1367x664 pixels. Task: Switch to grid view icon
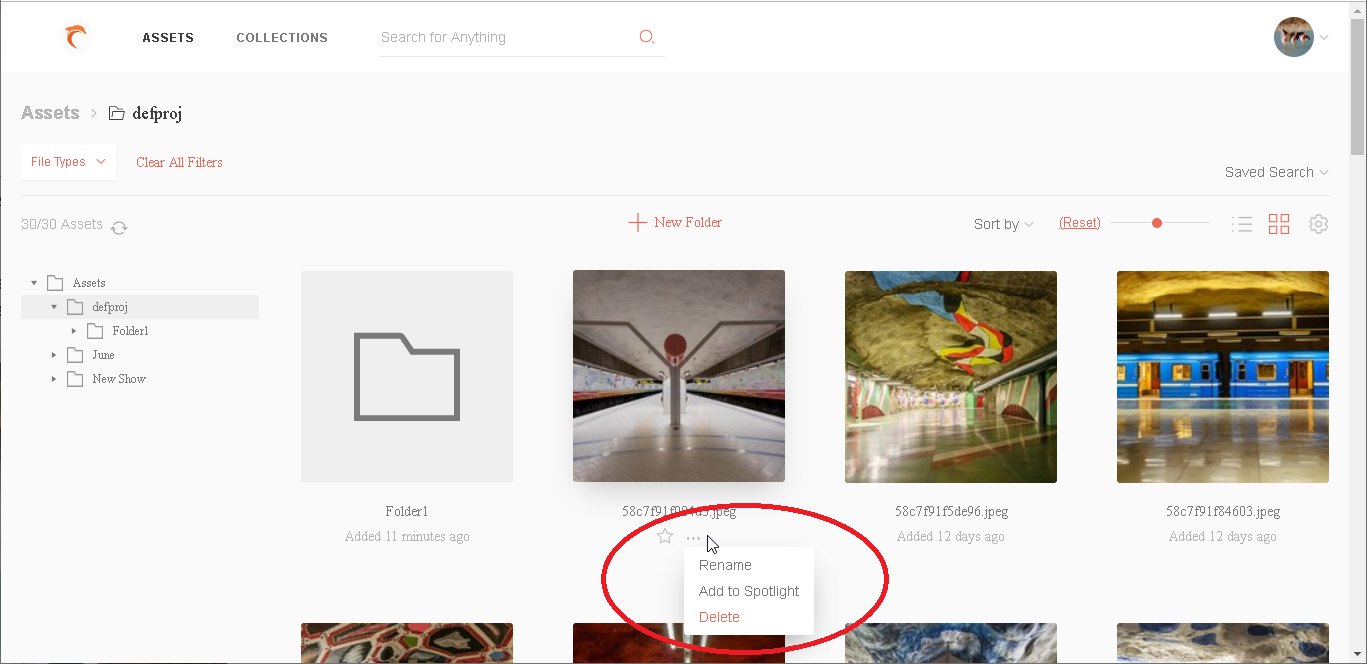coord(1279,224)
